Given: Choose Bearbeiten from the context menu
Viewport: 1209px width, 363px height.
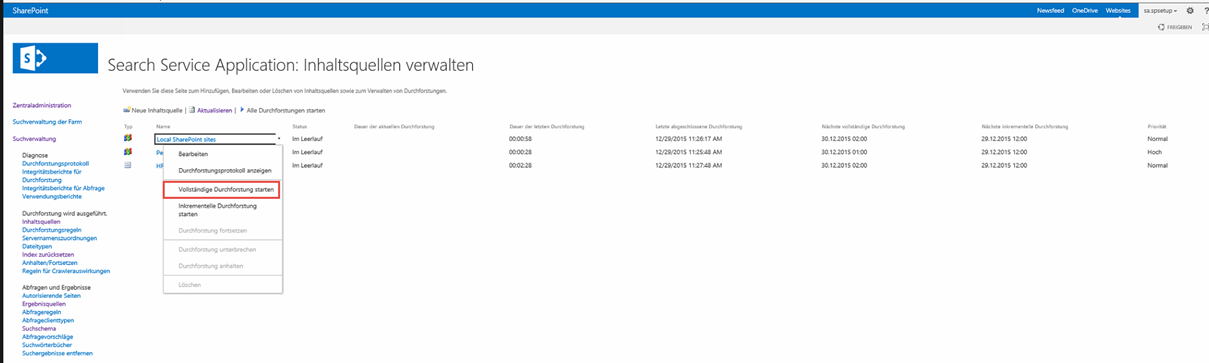Looking at the screenshot, I should pyautogui.click(x=193, y=154).
